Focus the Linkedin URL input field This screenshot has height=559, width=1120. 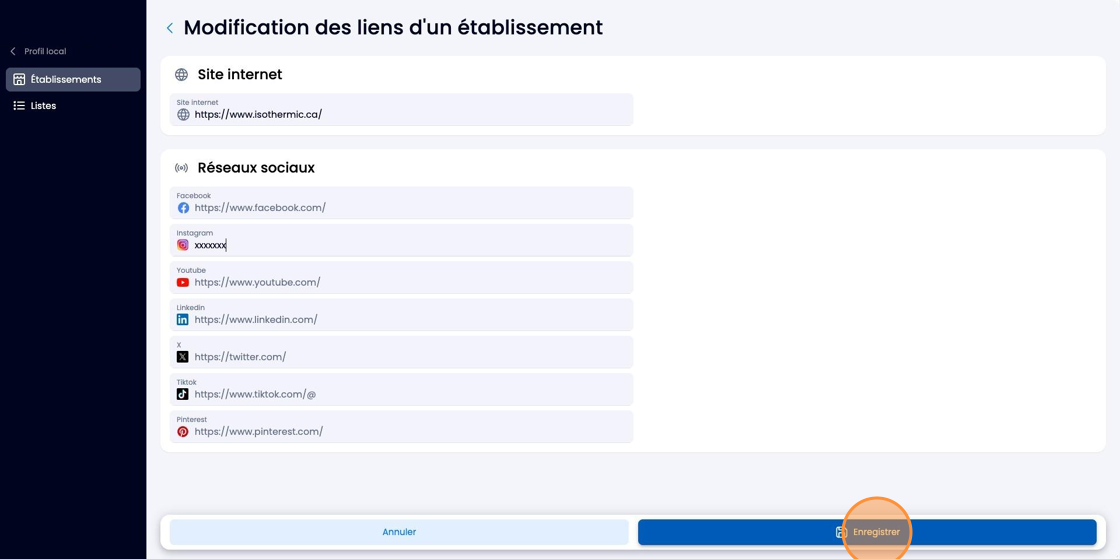coord(401,314)
